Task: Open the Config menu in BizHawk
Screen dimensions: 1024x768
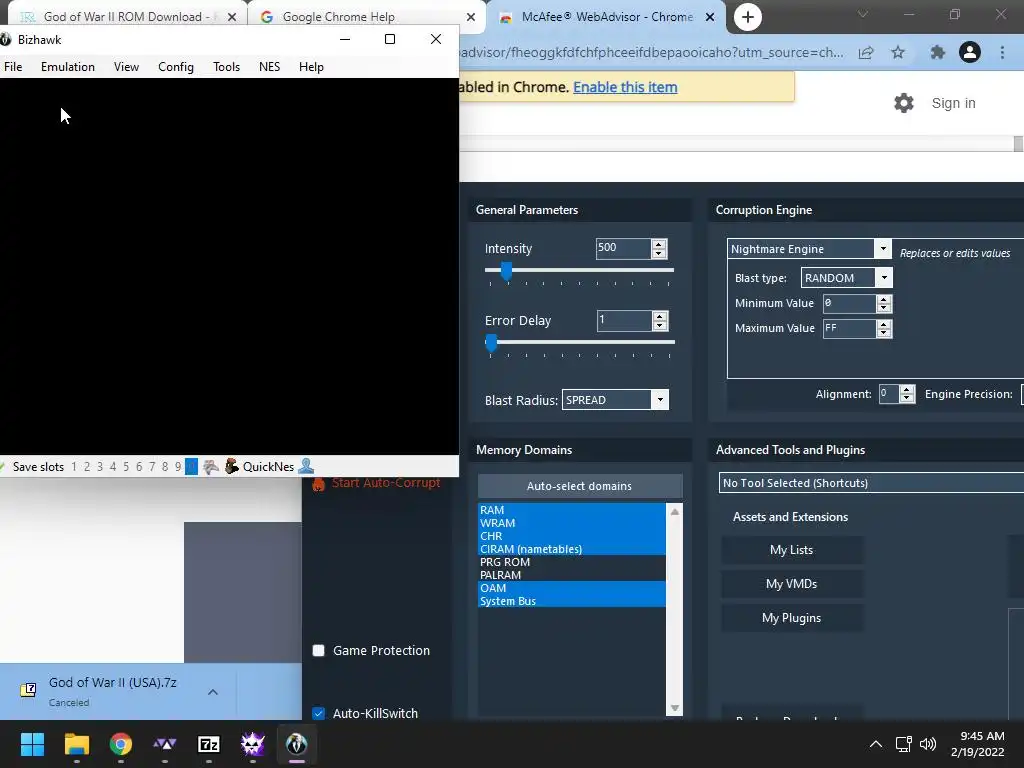Action: tap(176, 67)
